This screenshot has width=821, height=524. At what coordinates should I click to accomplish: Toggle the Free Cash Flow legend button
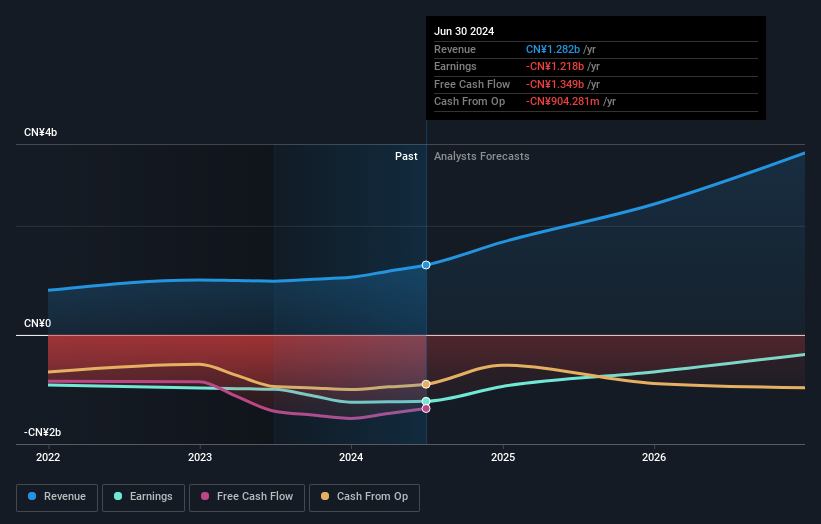click(247, 497)
